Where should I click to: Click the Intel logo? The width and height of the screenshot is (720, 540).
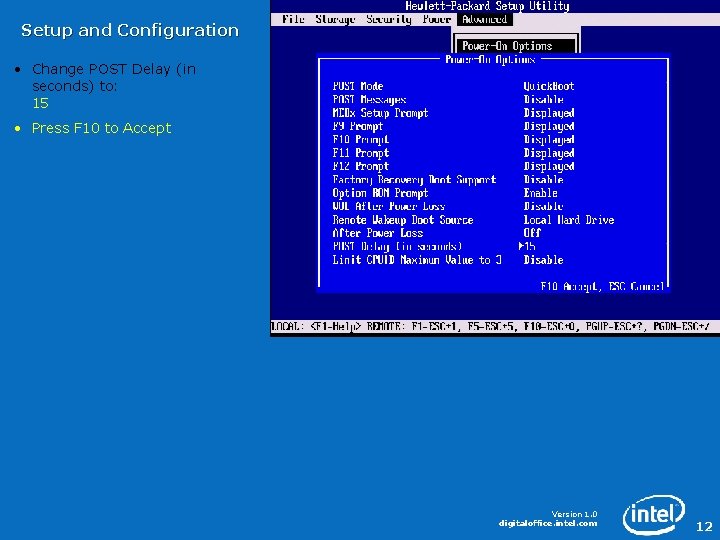(654, 514)
